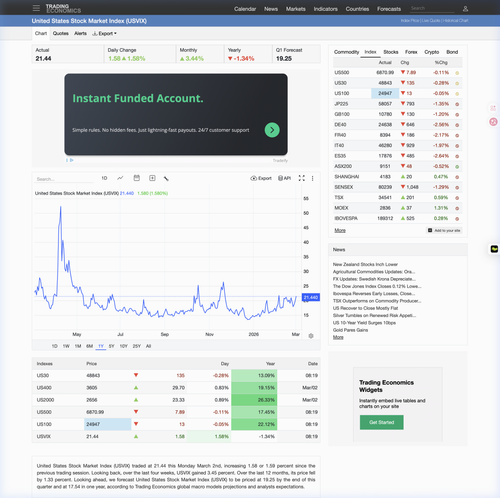Switch to the Alerts tab
Image resolution: width=500 pixels, height=498 pixels.
(80, 33)
